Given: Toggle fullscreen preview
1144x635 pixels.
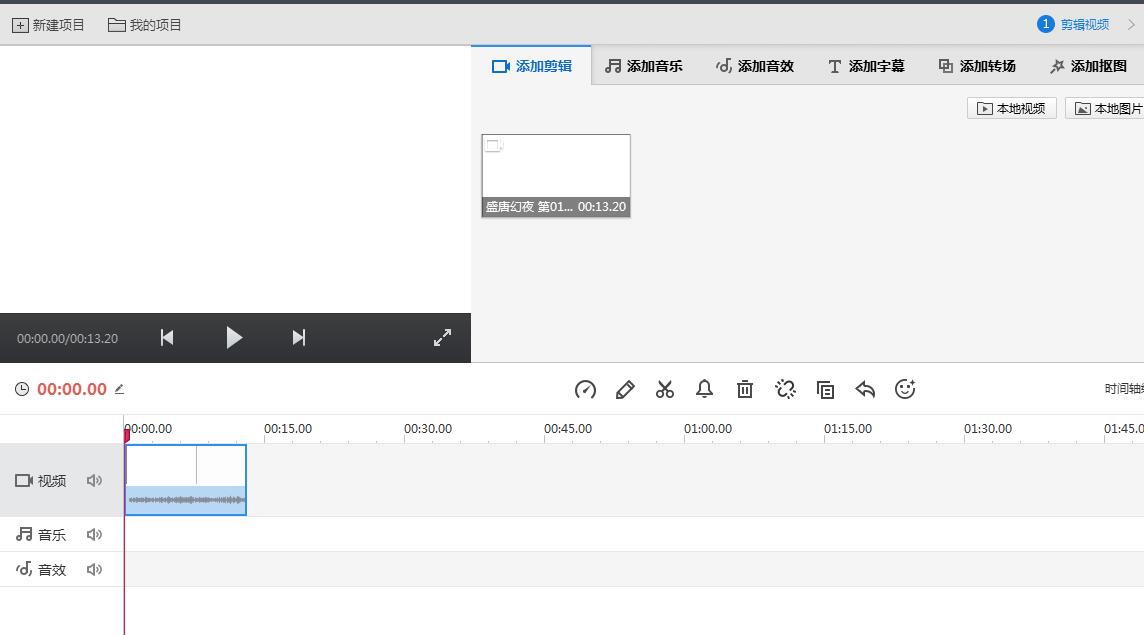Looking at the screenshot, I should pos(442,338).
